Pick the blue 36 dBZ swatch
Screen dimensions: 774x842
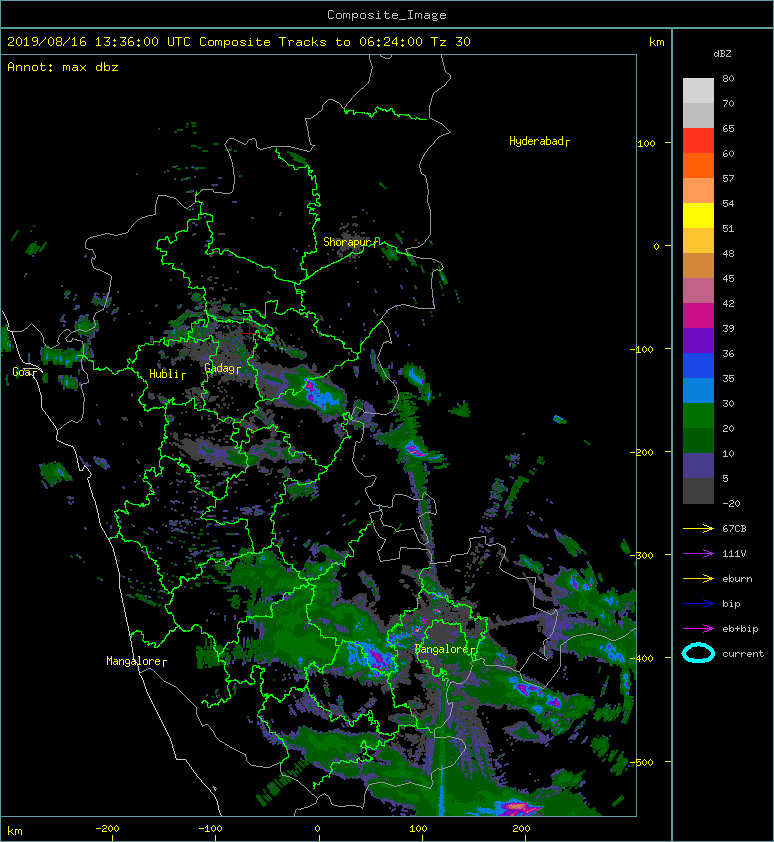click(698, 365)
